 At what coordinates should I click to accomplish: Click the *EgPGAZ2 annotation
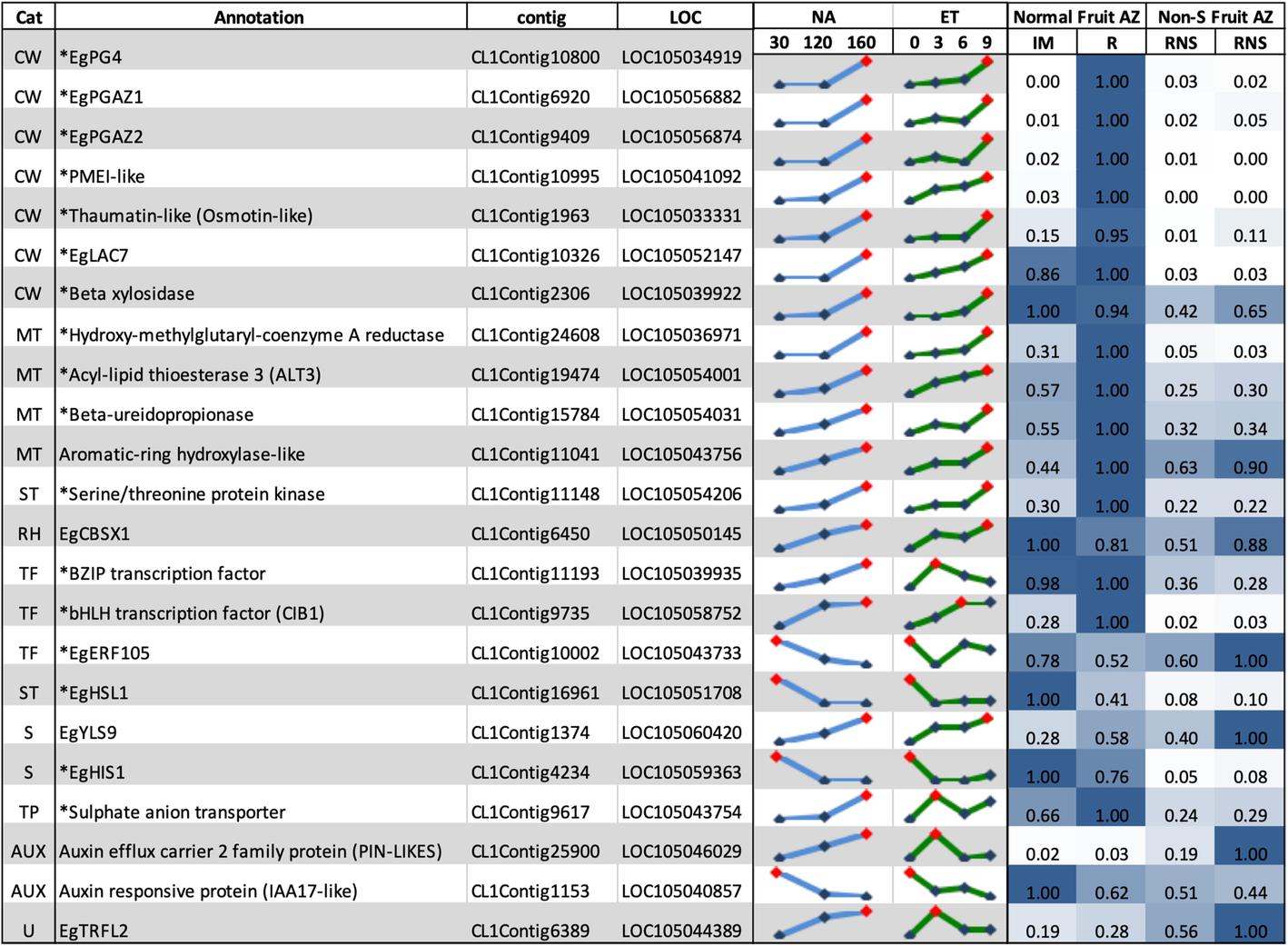pos(102,137)
